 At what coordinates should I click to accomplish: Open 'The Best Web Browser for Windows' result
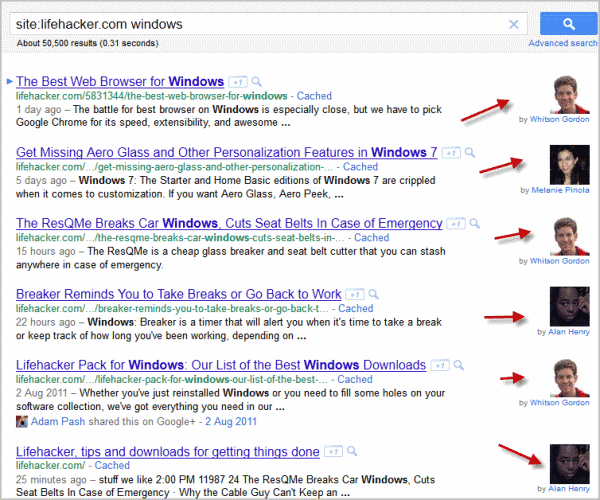pos(120,81)
